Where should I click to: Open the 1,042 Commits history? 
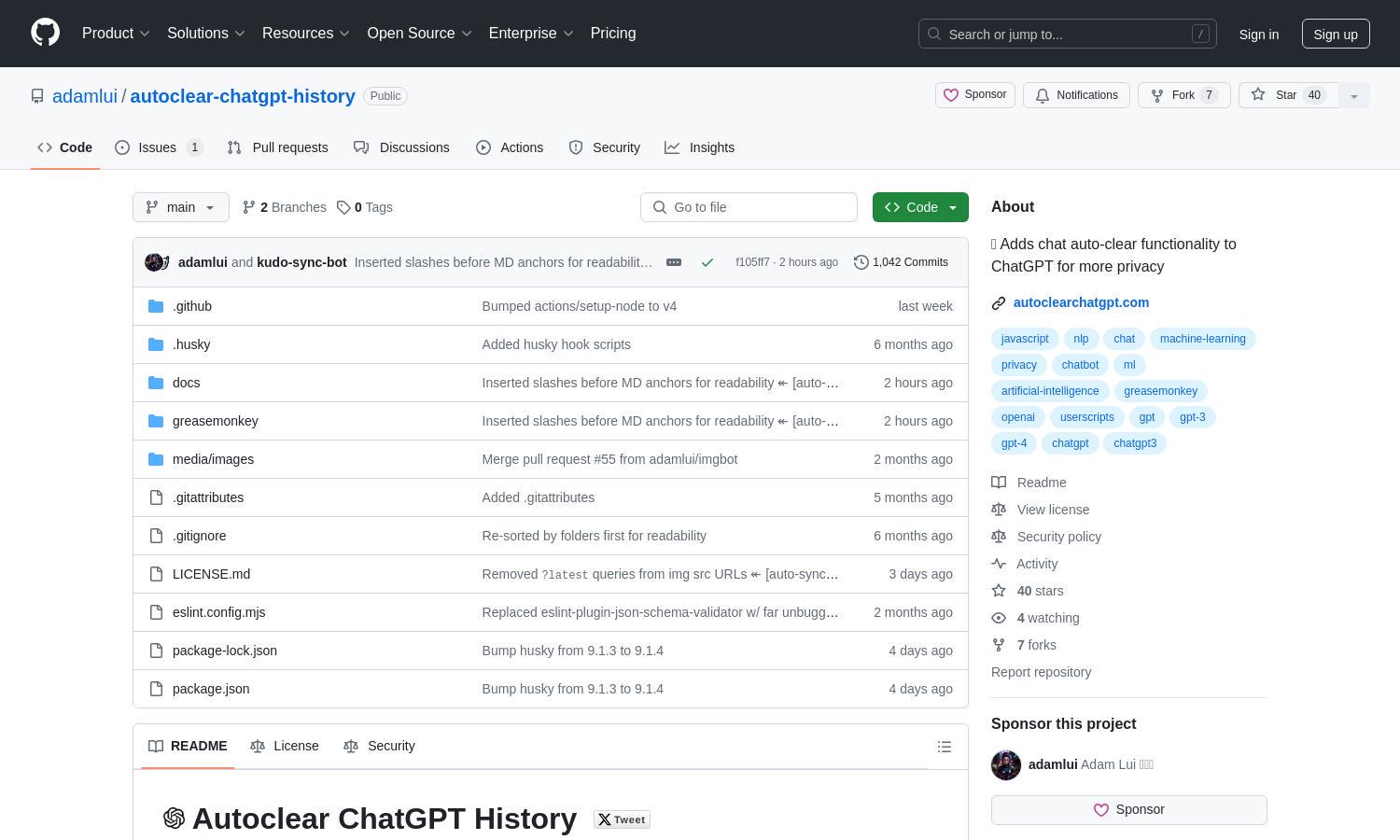(x=901, y=262)
